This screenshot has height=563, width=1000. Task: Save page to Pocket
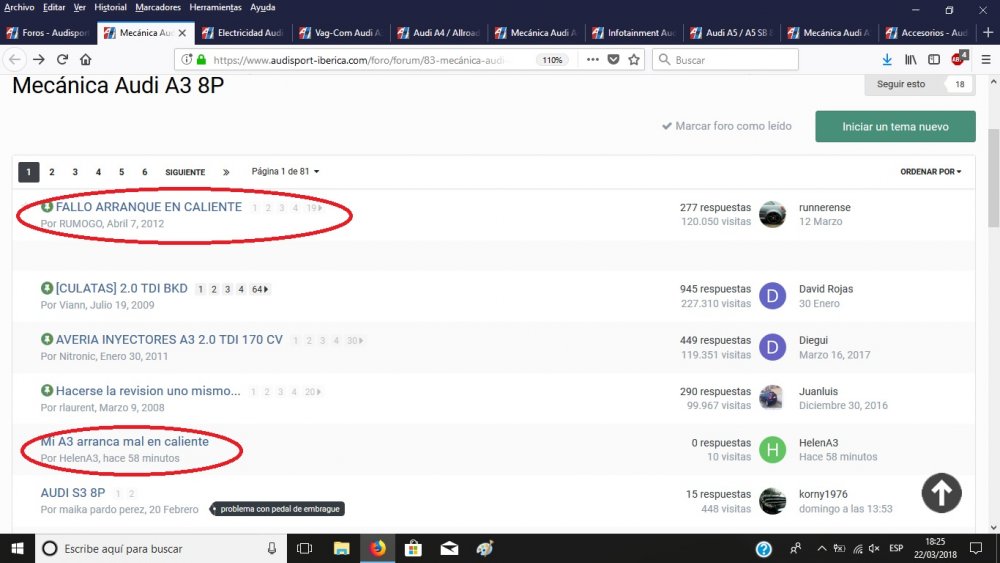pos(613,59)
